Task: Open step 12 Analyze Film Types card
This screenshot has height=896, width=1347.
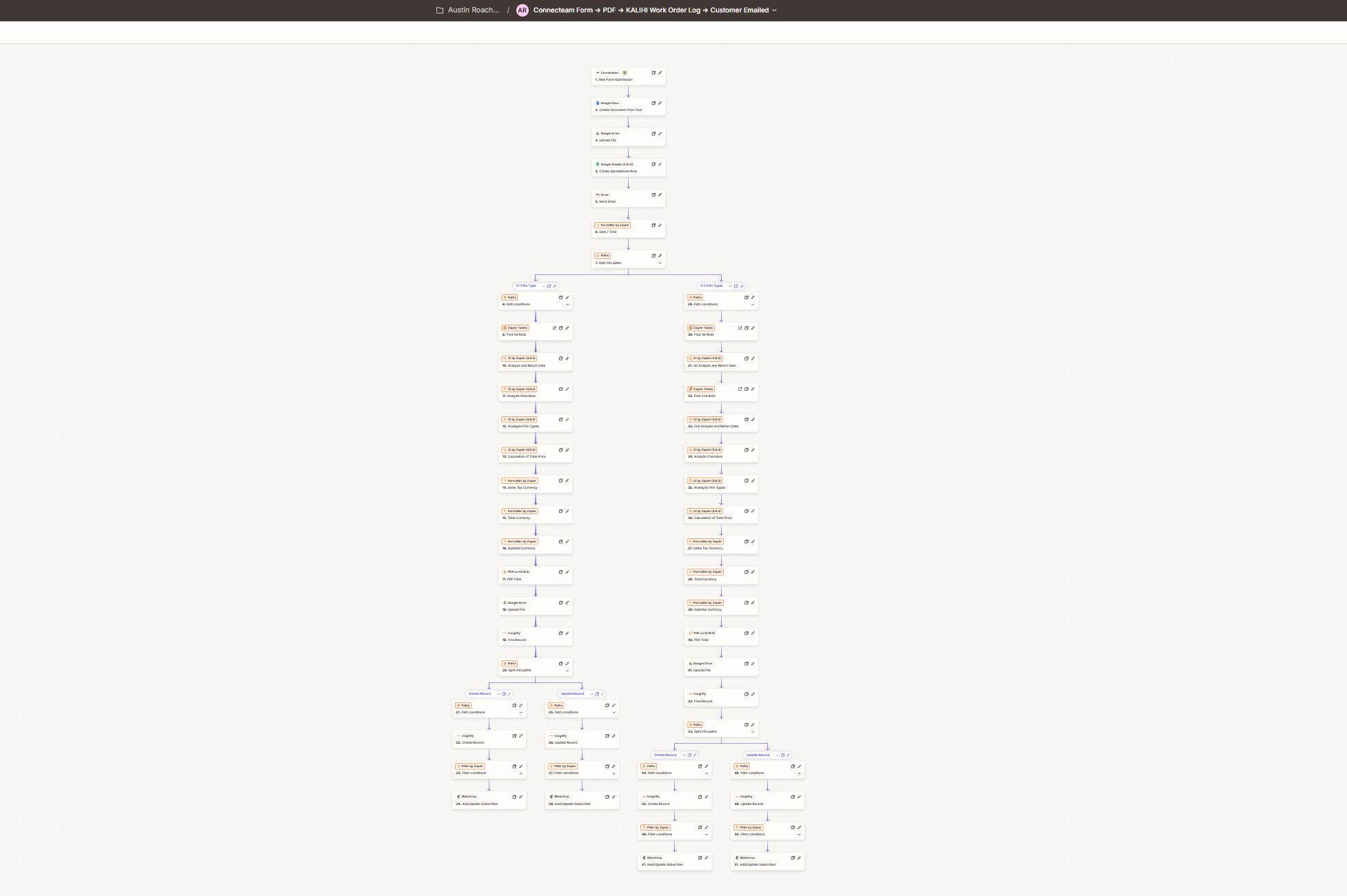Action: (536, 422)
